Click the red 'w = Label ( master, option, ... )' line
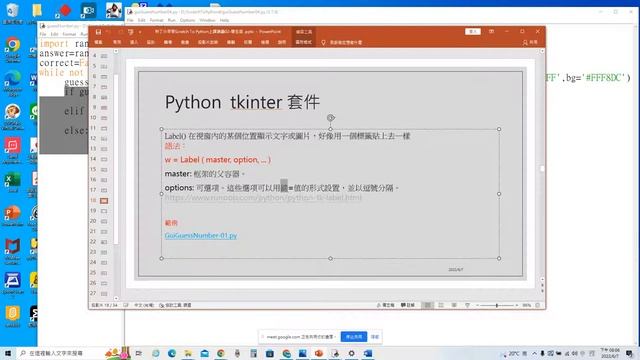 click(218, 160)
